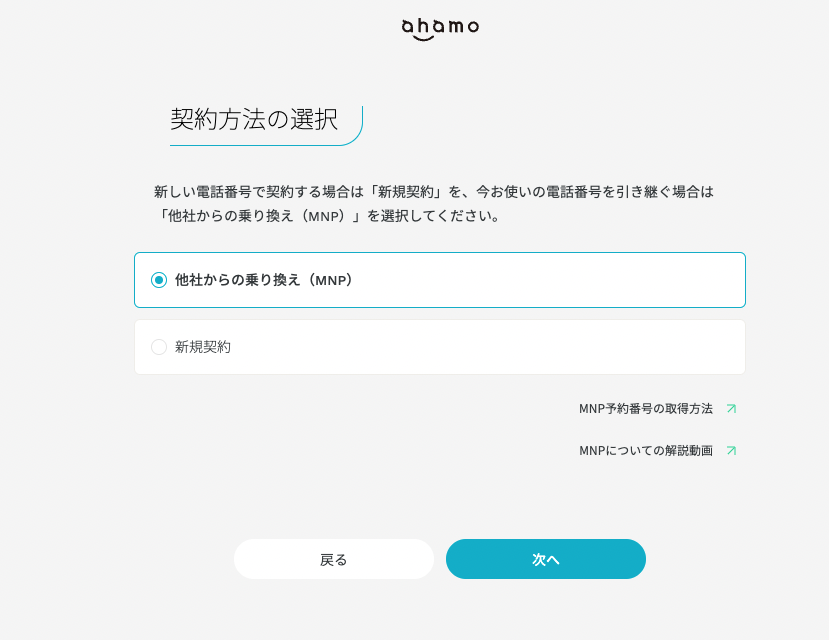Click the filled teal radio indicator for MNP

click(158, 280)
